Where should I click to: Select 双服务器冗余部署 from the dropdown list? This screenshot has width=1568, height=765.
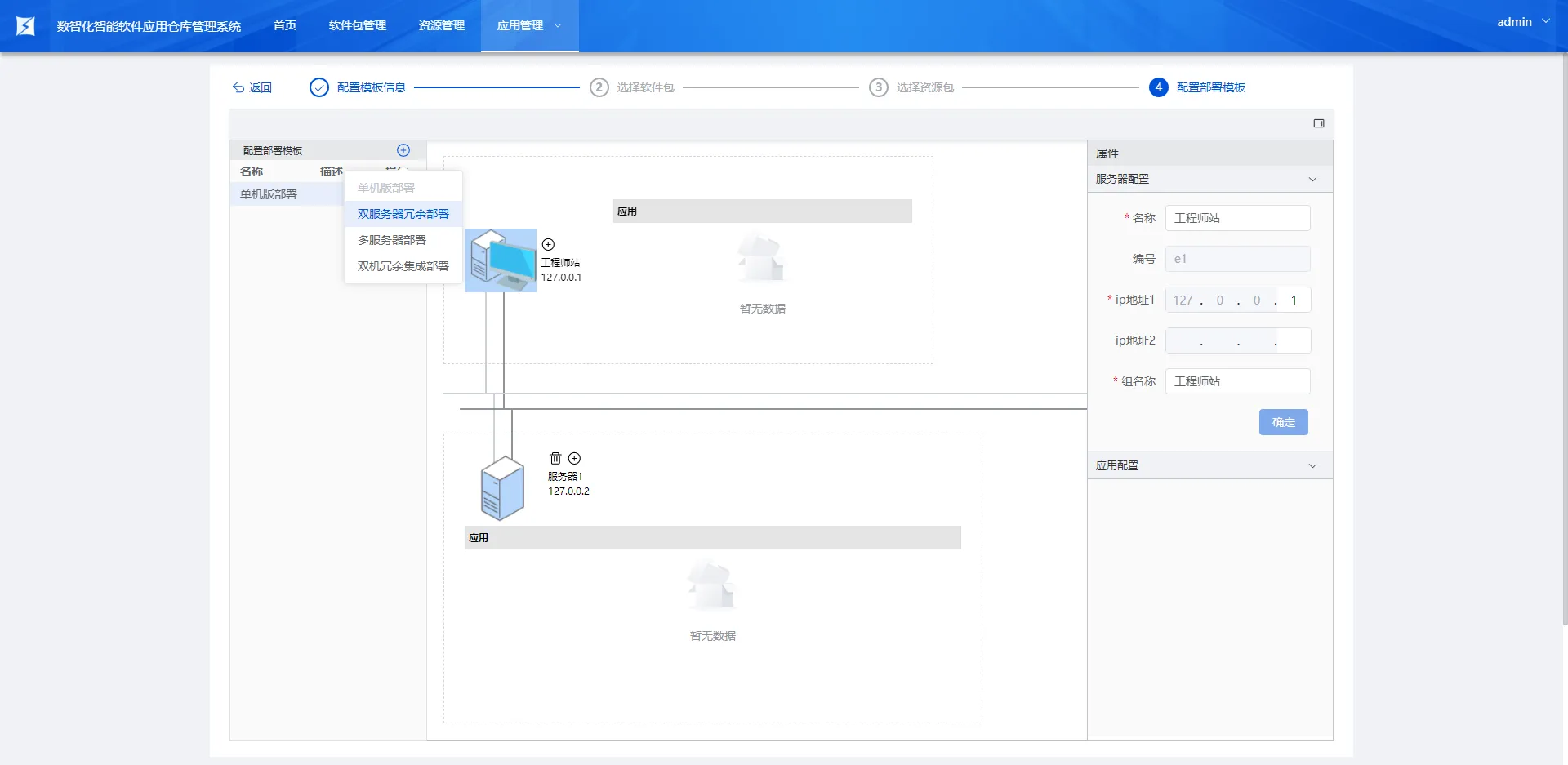pyautogui.click(x=403, y=214)
